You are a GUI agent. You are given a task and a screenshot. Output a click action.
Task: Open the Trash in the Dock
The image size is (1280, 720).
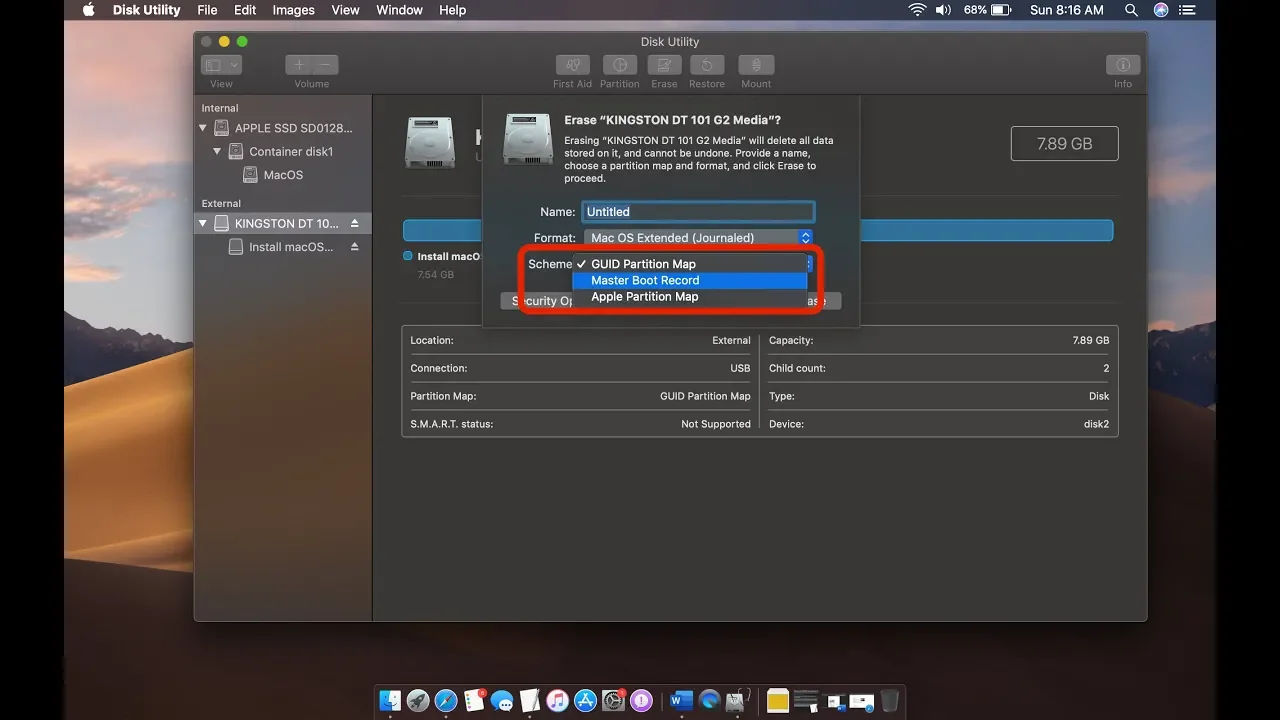point(889,701)
